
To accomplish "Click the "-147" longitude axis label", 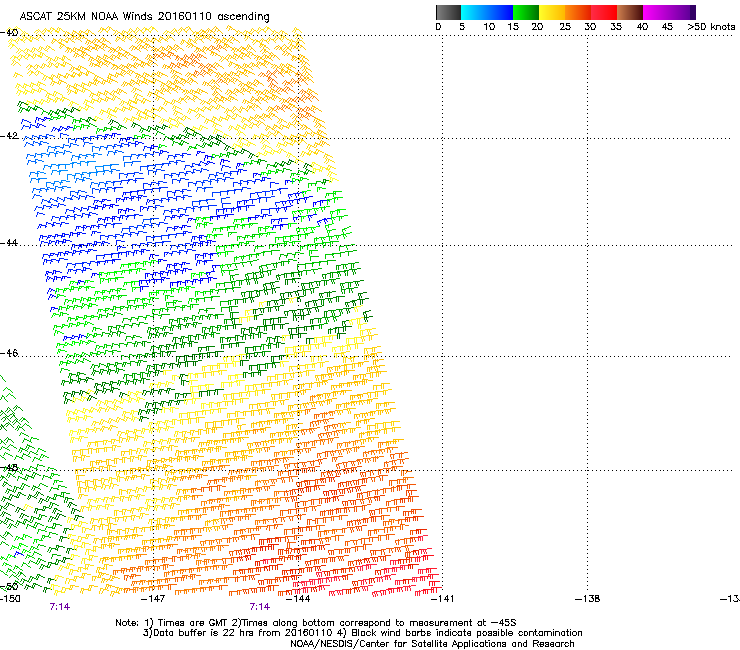I will [153, 599].
